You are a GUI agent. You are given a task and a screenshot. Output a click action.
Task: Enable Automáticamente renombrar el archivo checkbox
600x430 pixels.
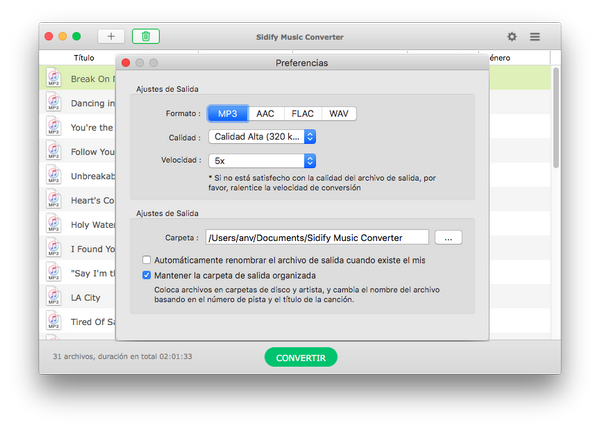[x=147, y=260]
